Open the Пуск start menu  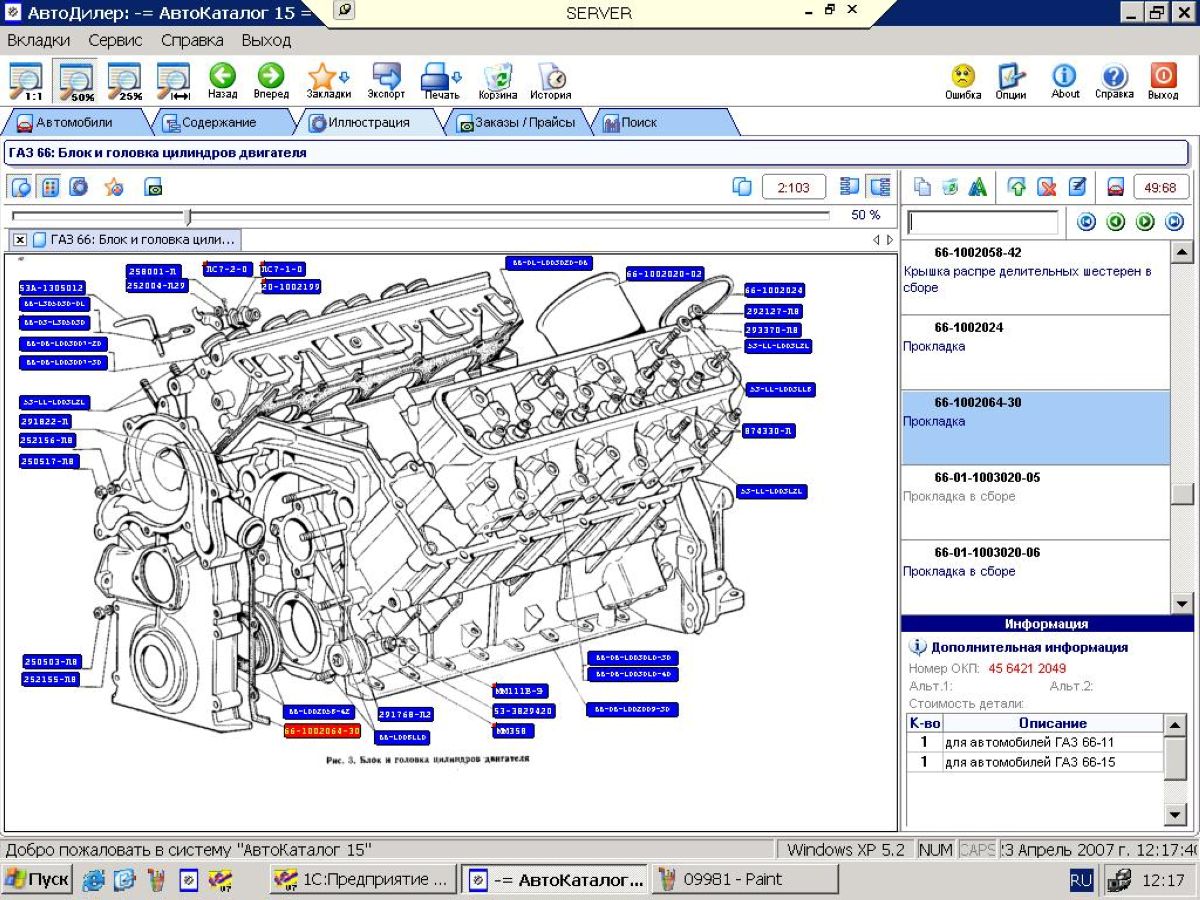click(x=37, y=880)
